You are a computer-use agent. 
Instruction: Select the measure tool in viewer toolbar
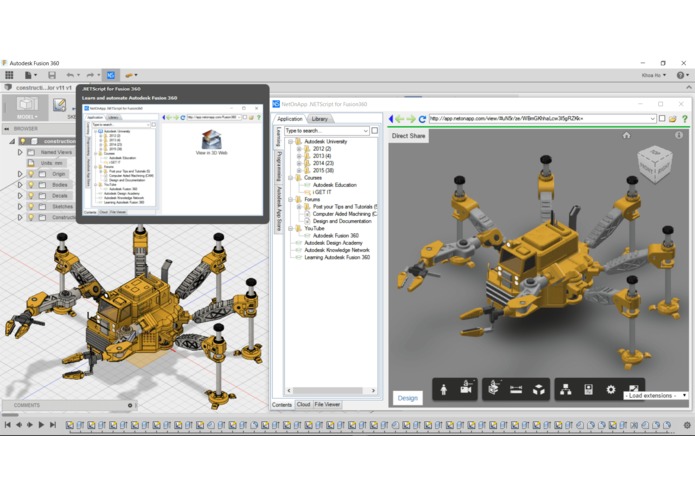(x=516, y=389)
